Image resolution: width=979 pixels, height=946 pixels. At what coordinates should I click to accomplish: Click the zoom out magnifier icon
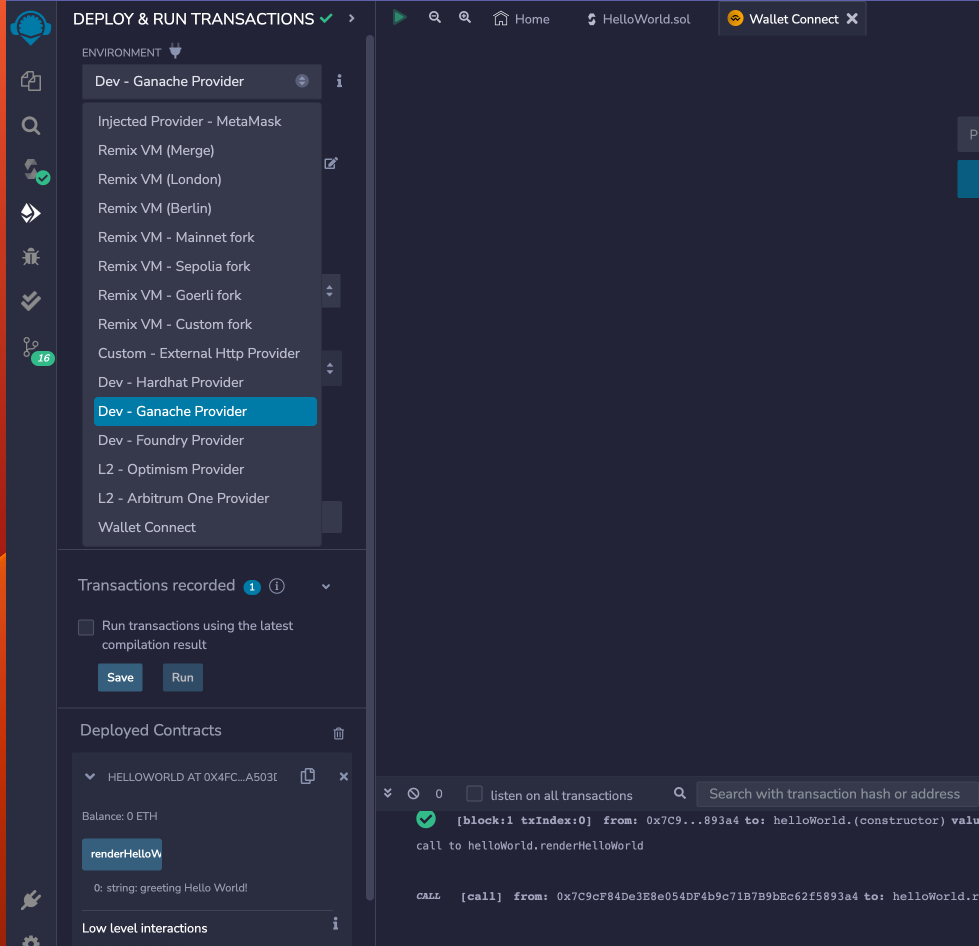(435, 17)
